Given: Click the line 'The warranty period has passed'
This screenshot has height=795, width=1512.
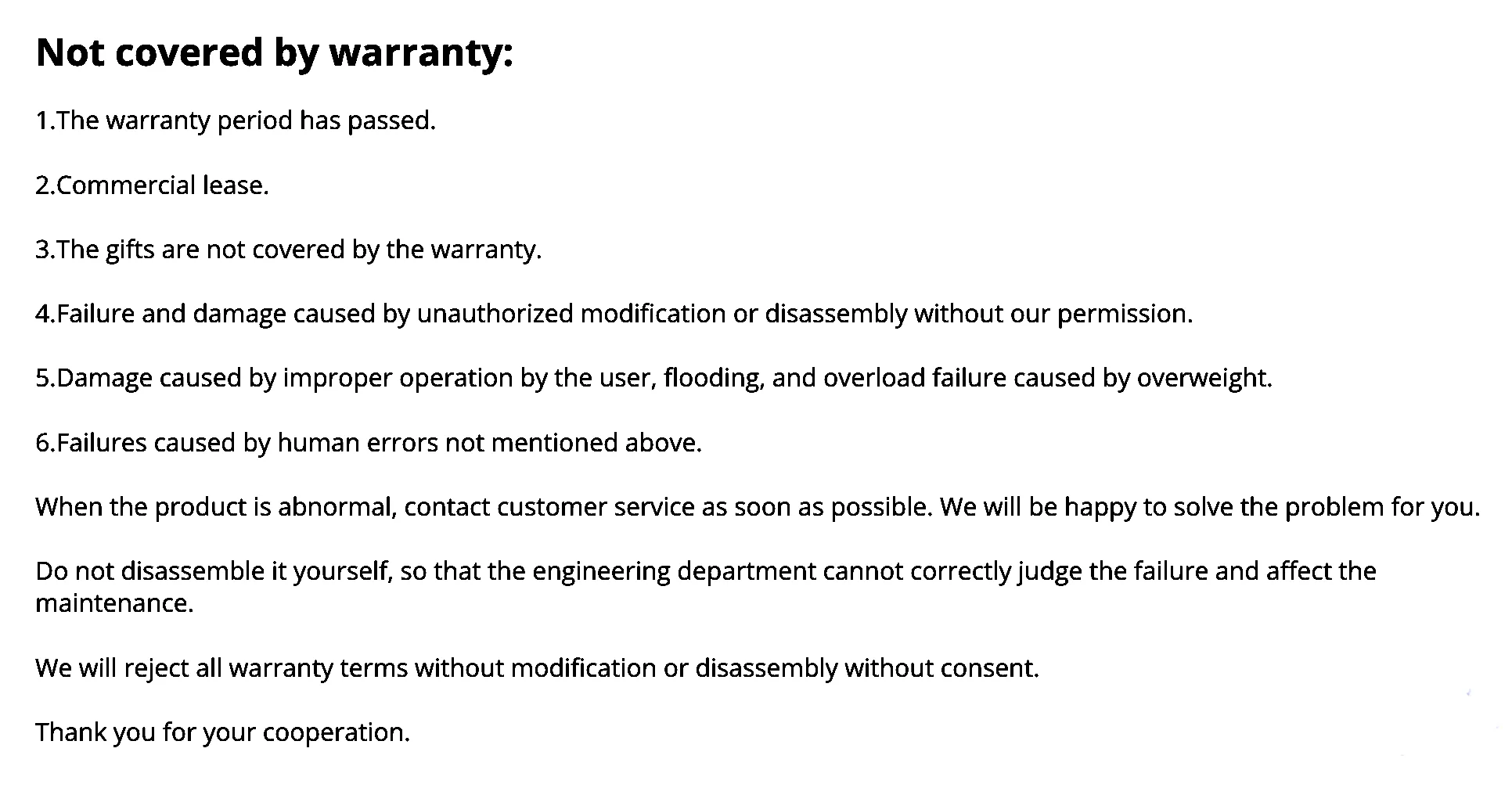Looking at the screenshot, I should click(x=236, y=121).
